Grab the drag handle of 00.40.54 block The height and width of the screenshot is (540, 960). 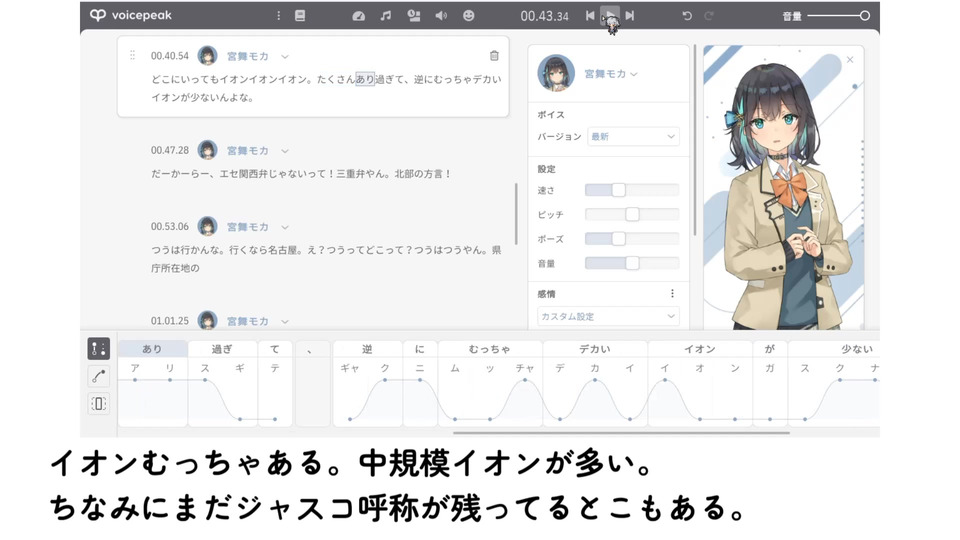132,56
